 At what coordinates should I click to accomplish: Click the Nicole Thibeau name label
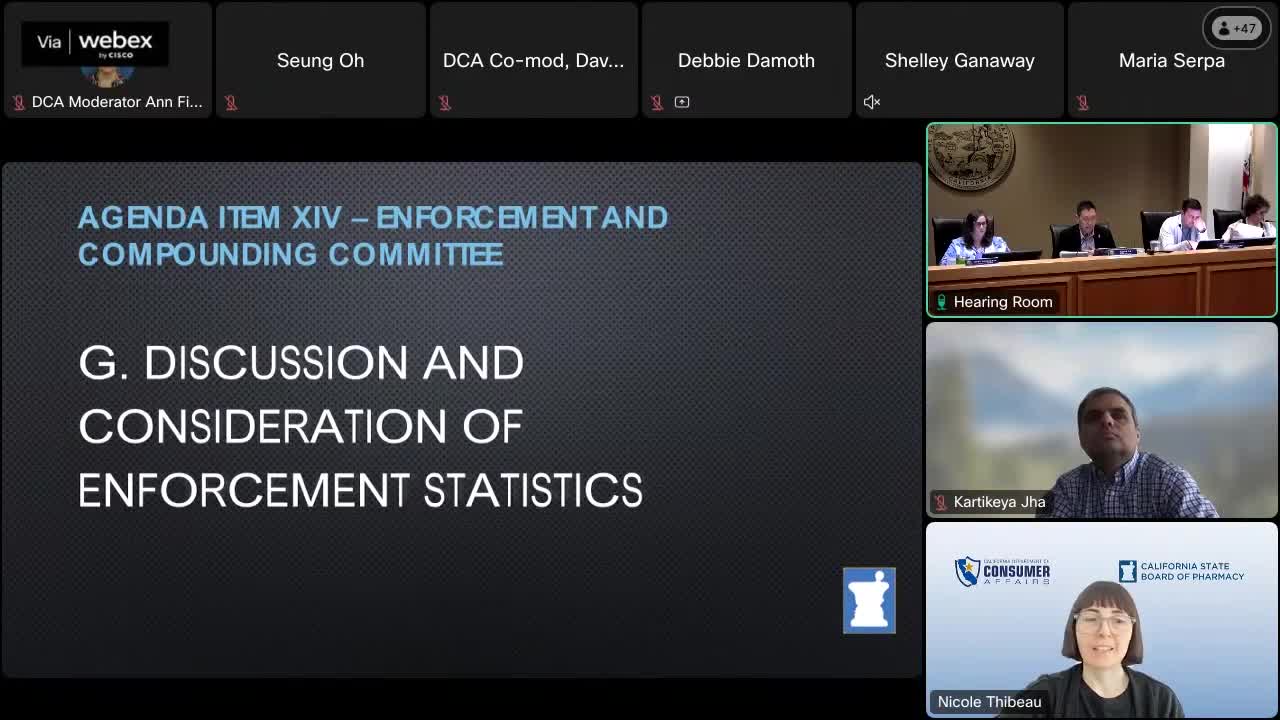pos(989,702)
